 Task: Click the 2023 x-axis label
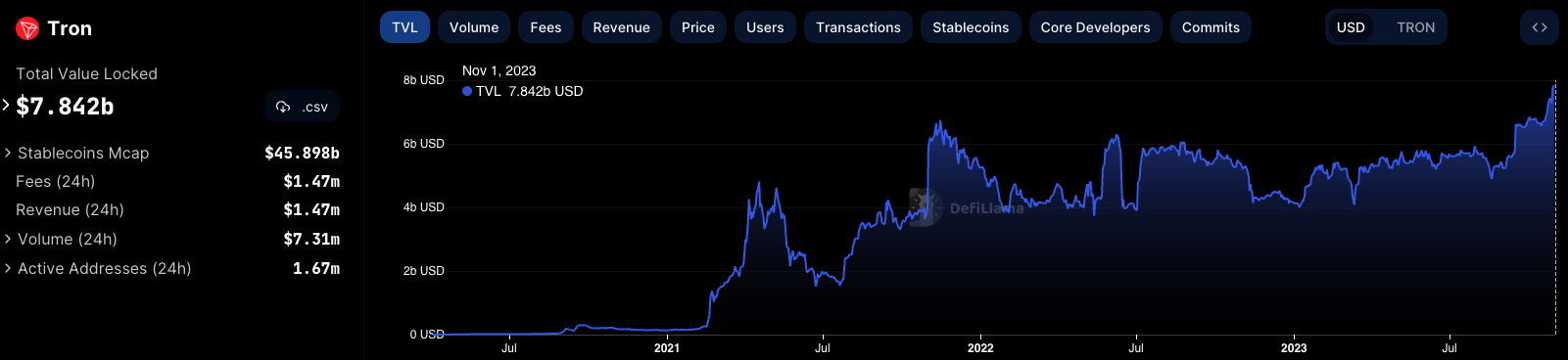point(1294,347)
